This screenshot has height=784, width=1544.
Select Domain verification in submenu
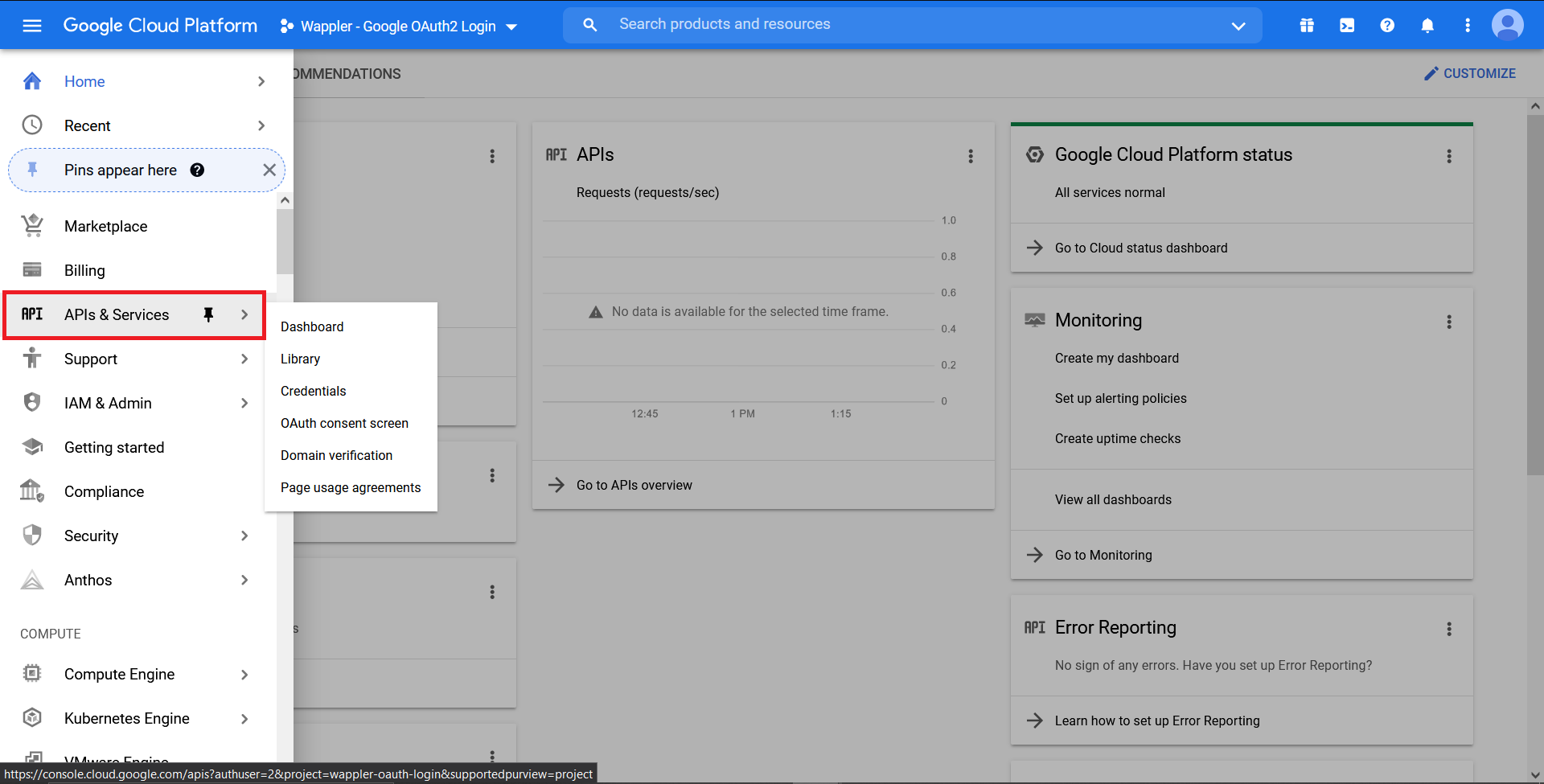[351, 455]
